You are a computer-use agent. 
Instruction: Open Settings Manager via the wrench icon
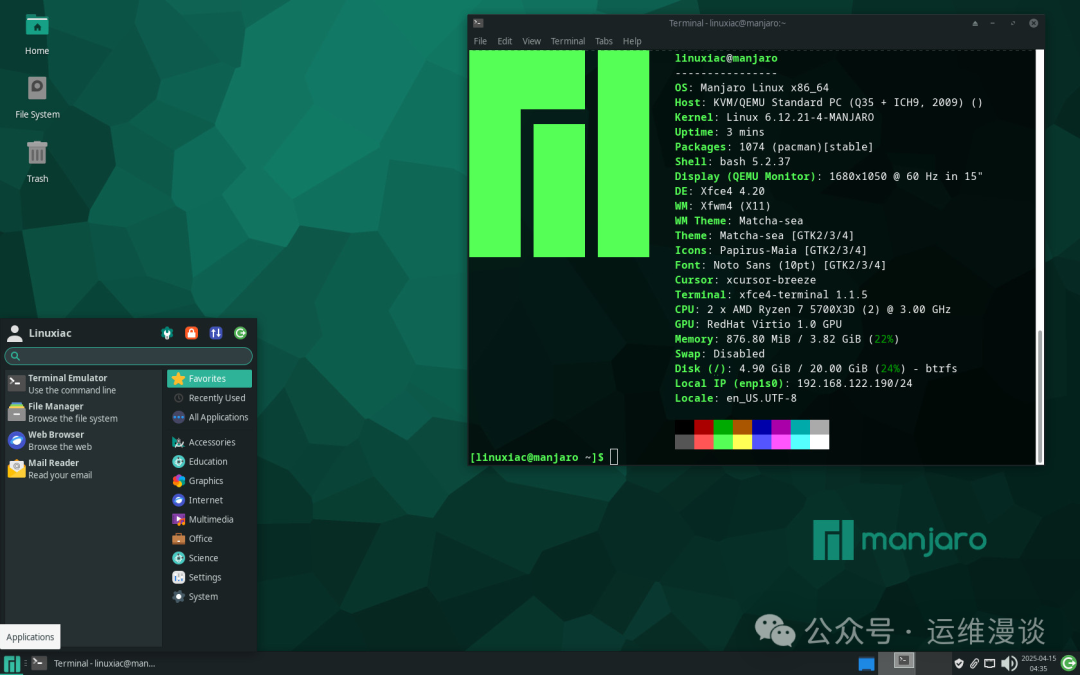[x=167, y=332]
